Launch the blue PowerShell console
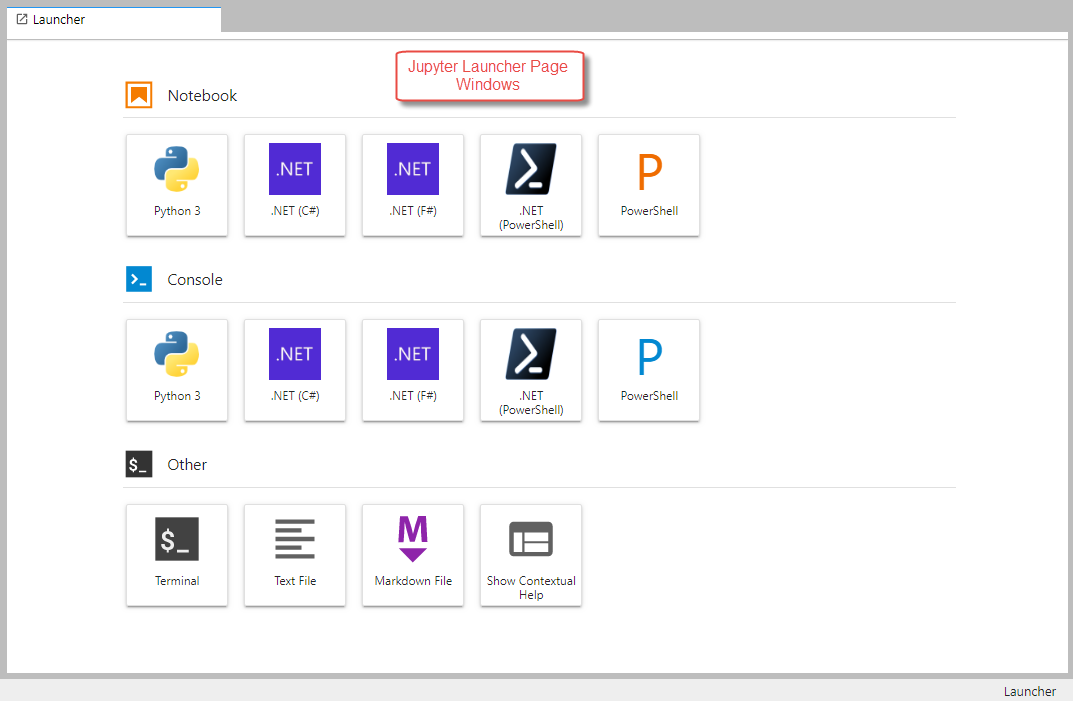Viewport: 1073px width, 701px height. coord(649,370)
